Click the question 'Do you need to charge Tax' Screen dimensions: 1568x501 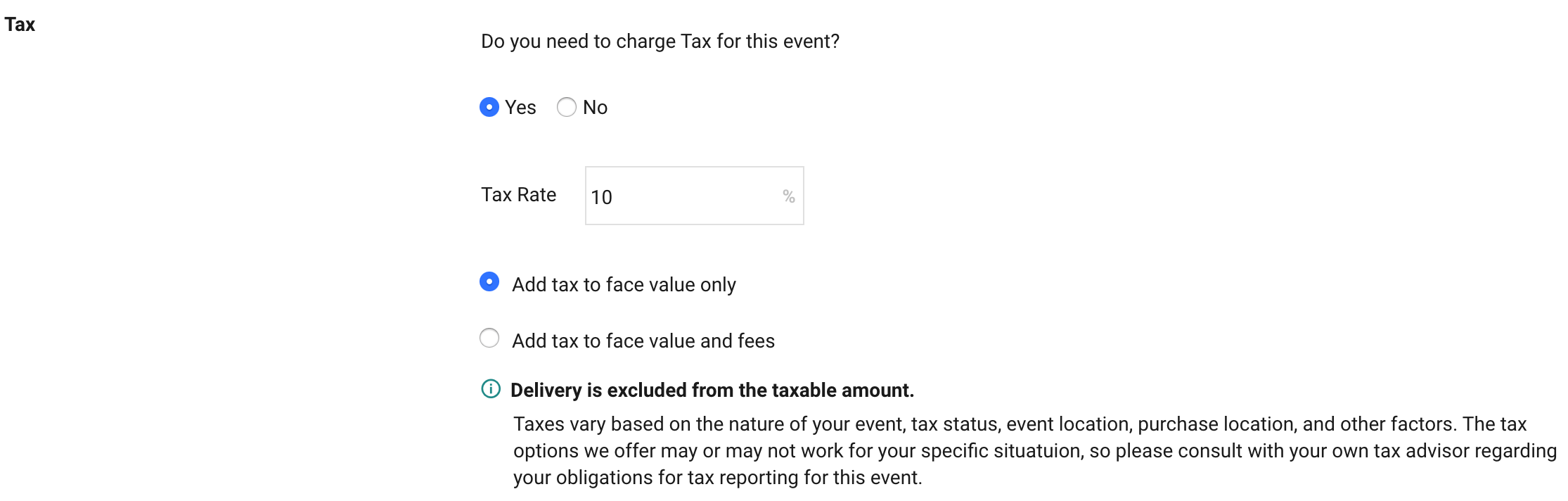tap(660, 42)
